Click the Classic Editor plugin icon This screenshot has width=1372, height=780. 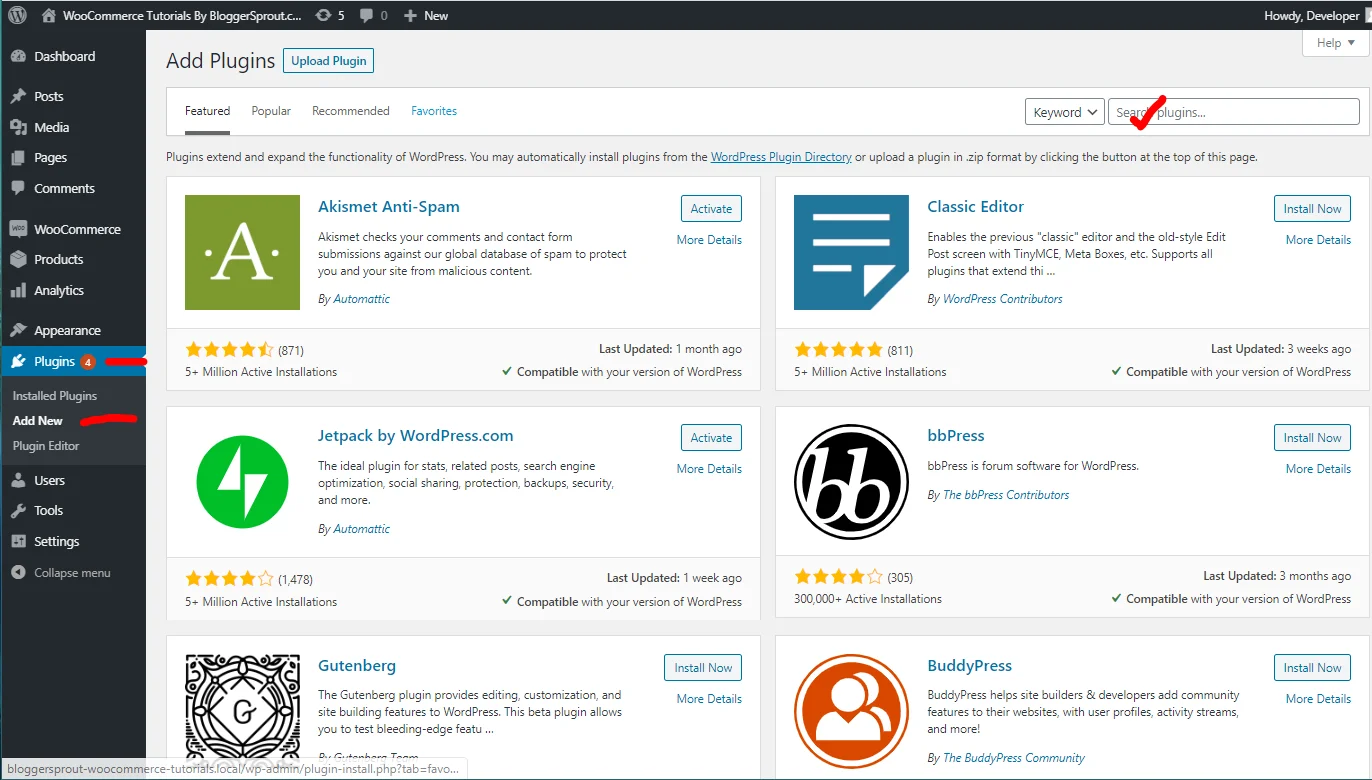[x=851, y=252]
